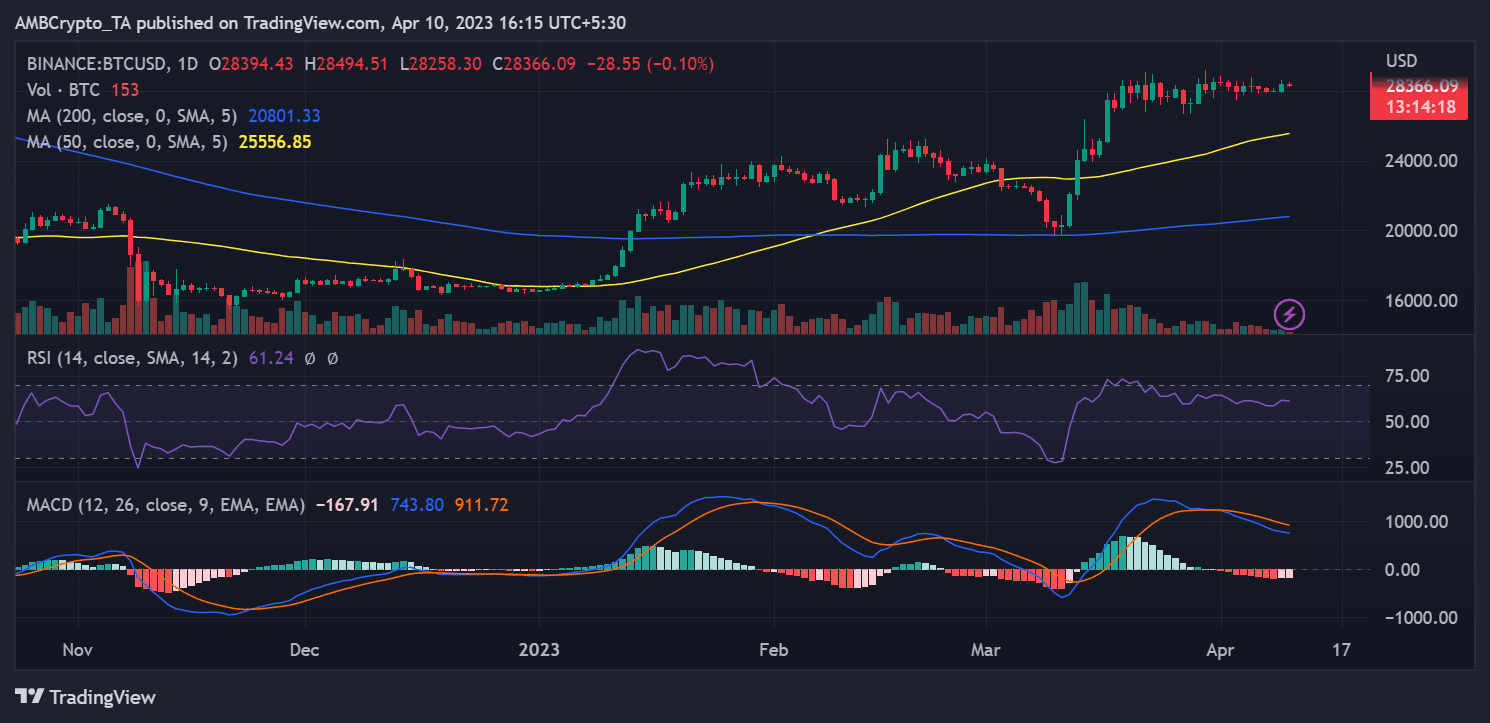1490x723 pixels.
Task: Click the Apr label on time axis
Action: click(x=1221, y=650)
